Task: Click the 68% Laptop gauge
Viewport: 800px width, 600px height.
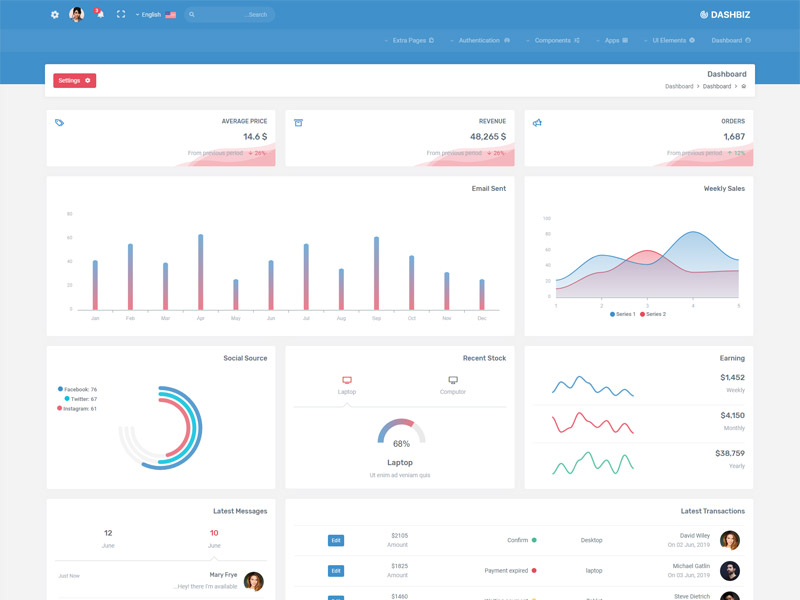Action: tap(401, 435)
